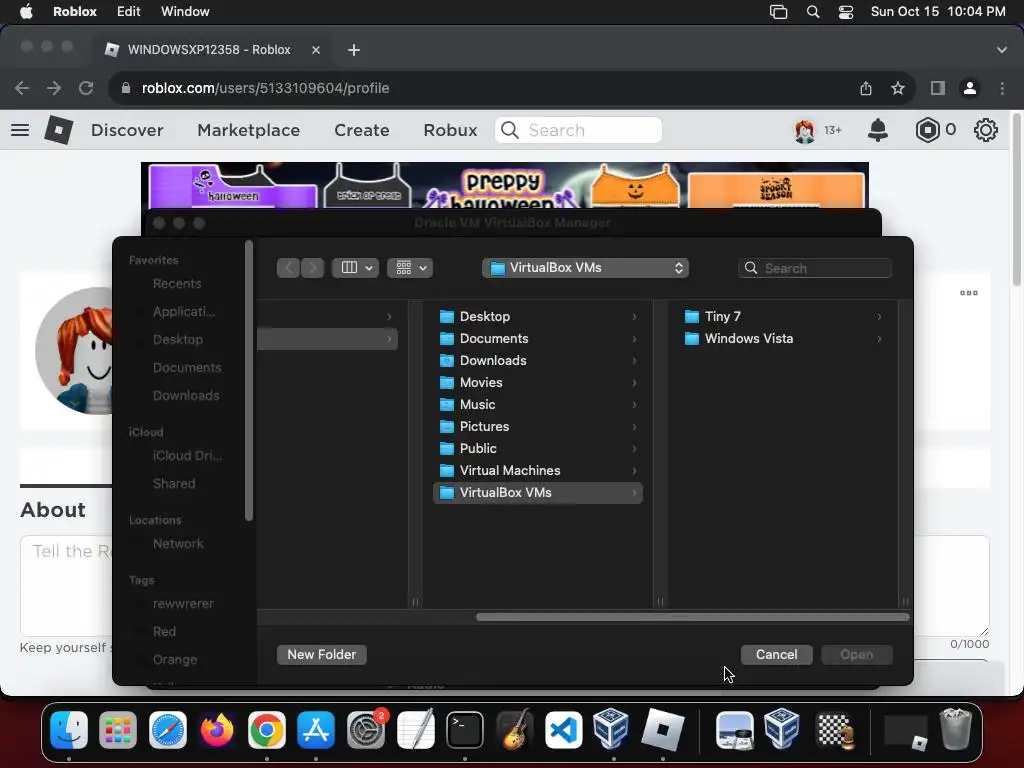1024x768 pixels.
Task: Click the horizontal scrollbar in file browser
Action: pyautogui.click(x=692, y=617)
